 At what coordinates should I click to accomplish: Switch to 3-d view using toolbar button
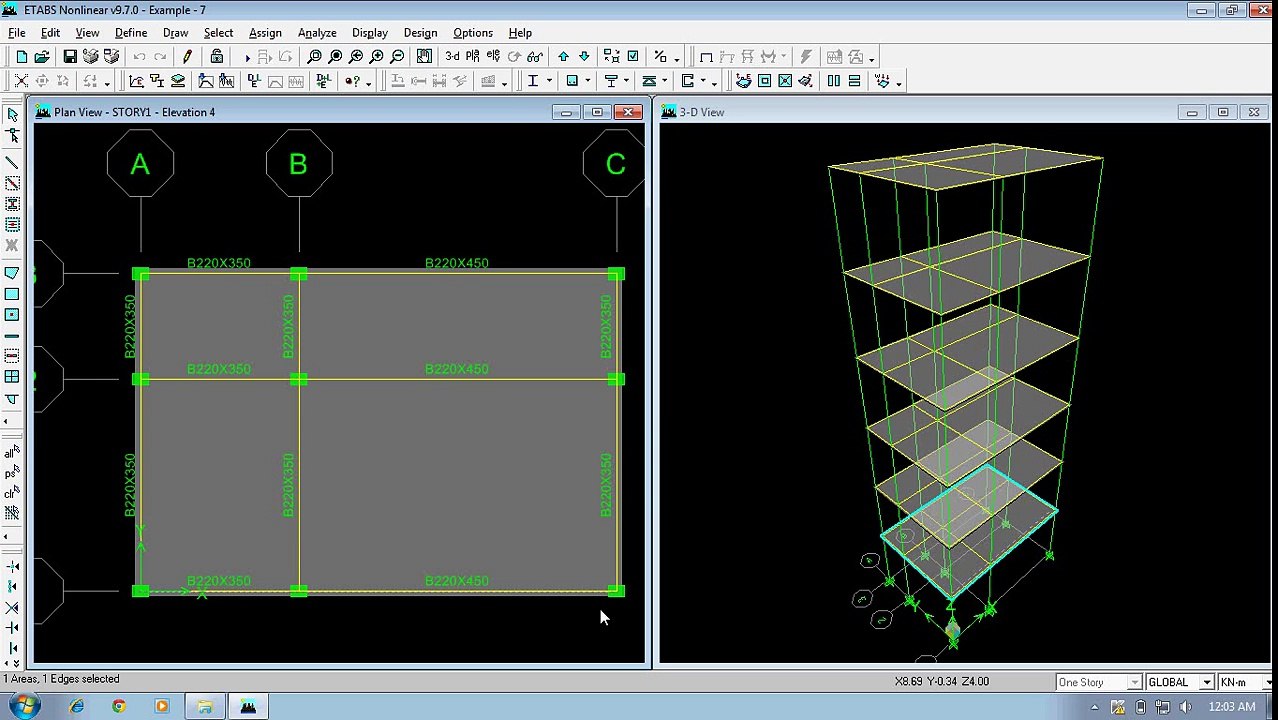(452, 57)
